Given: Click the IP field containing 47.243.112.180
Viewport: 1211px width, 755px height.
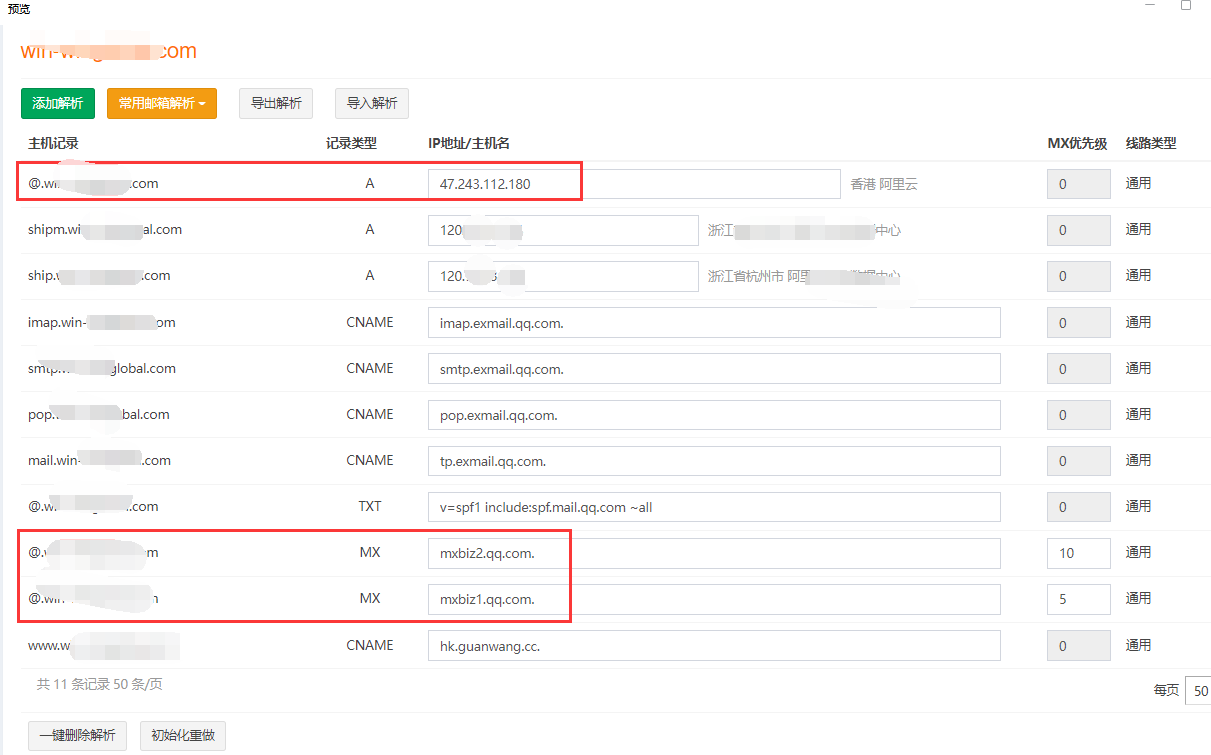Looking at the screenshot, I should (633, 184).
